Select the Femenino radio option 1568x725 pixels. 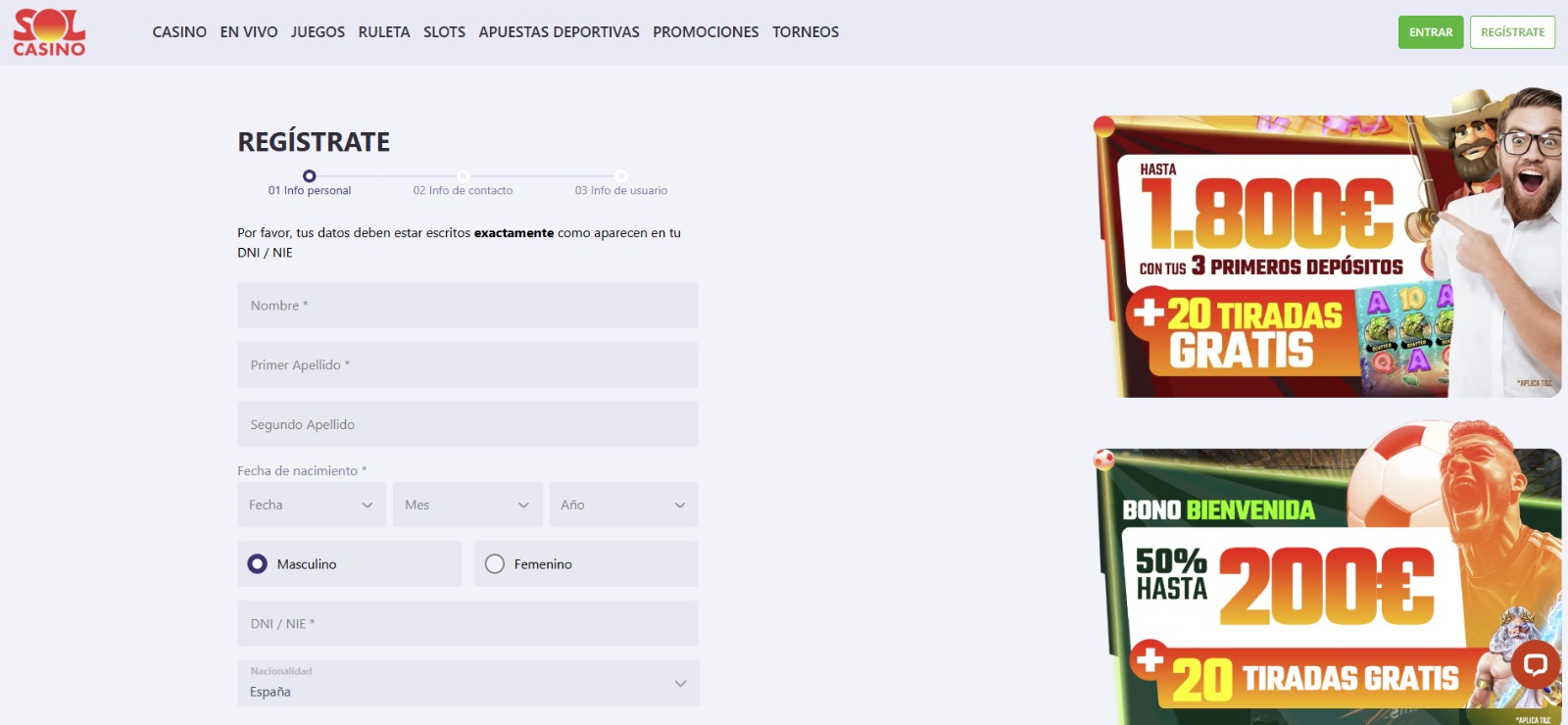point(495,564)
